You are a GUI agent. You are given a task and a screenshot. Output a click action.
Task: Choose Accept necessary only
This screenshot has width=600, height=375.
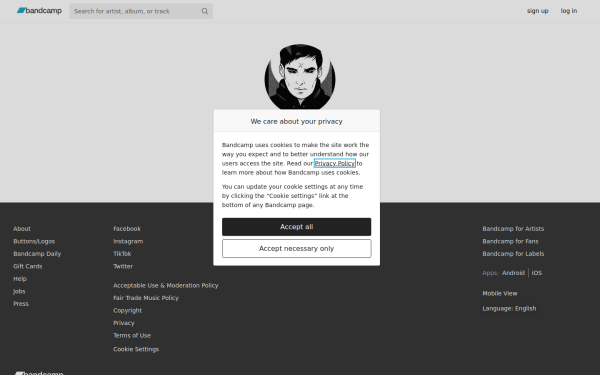tap(297, 249)
